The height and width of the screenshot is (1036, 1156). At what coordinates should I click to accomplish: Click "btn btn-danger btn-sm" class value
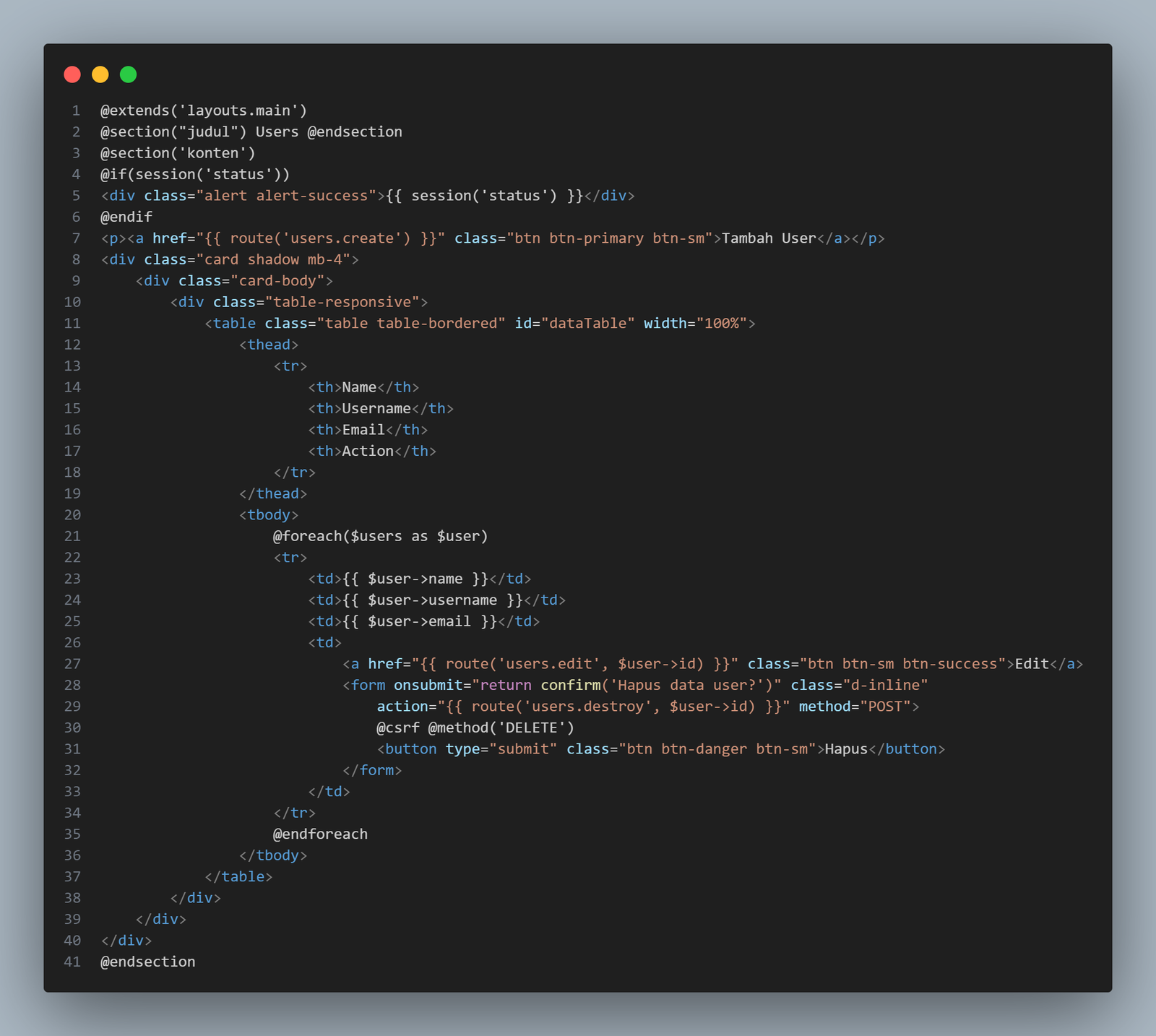point(717,749)
